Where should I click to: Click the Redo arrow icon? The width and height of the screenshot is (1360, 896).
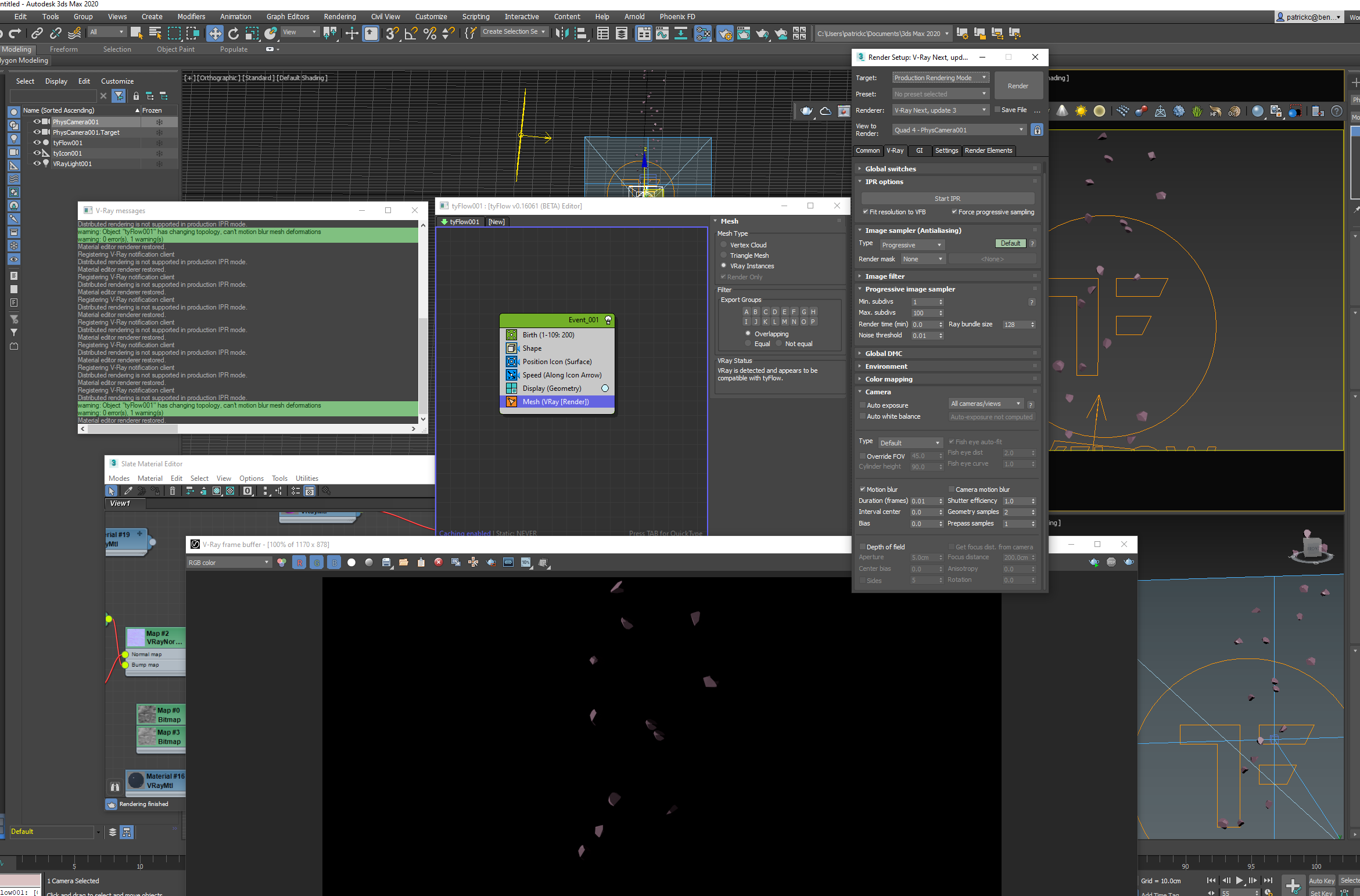click(x=16, y=33)
